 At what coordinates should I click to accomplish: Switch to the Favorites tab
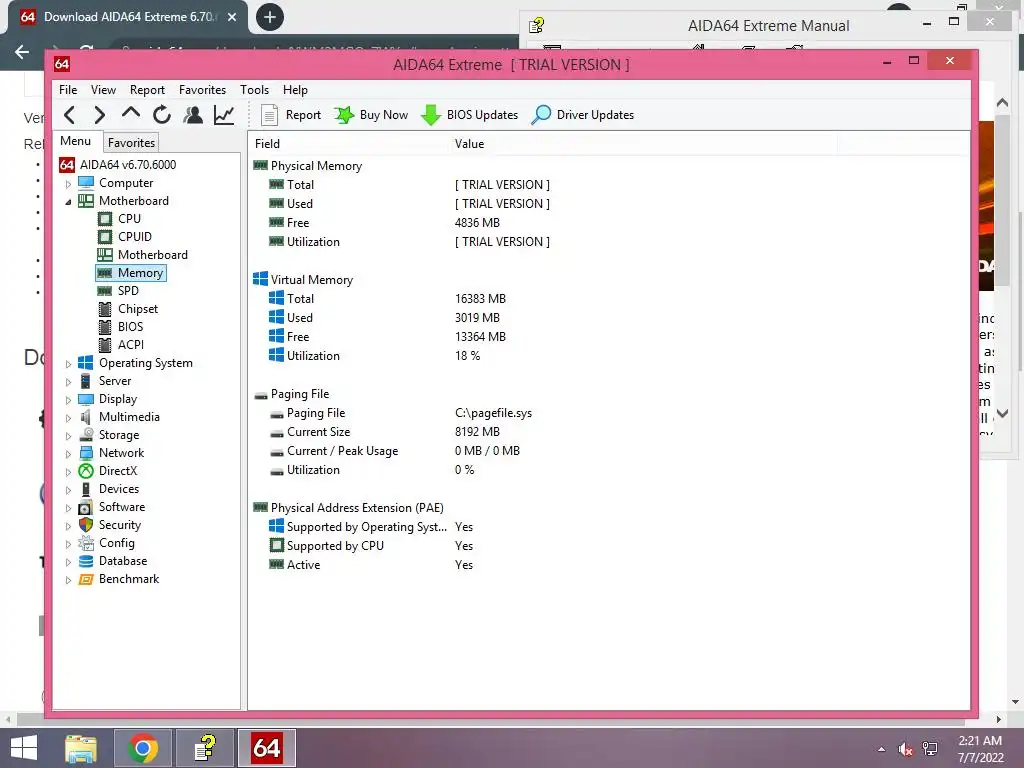(x=131, y=142)
